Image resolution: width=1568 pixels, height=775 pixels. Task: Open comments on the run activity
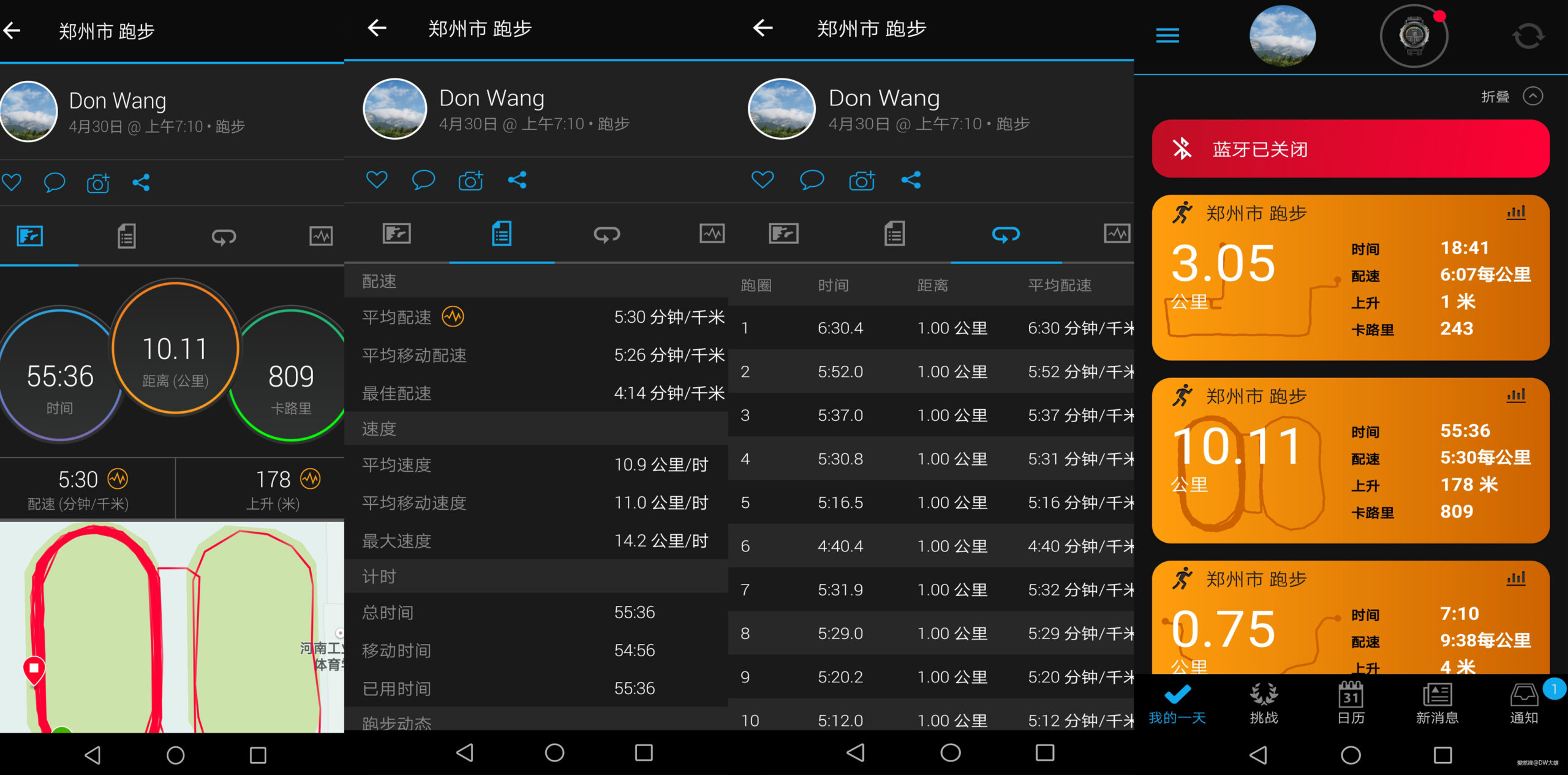54,182
